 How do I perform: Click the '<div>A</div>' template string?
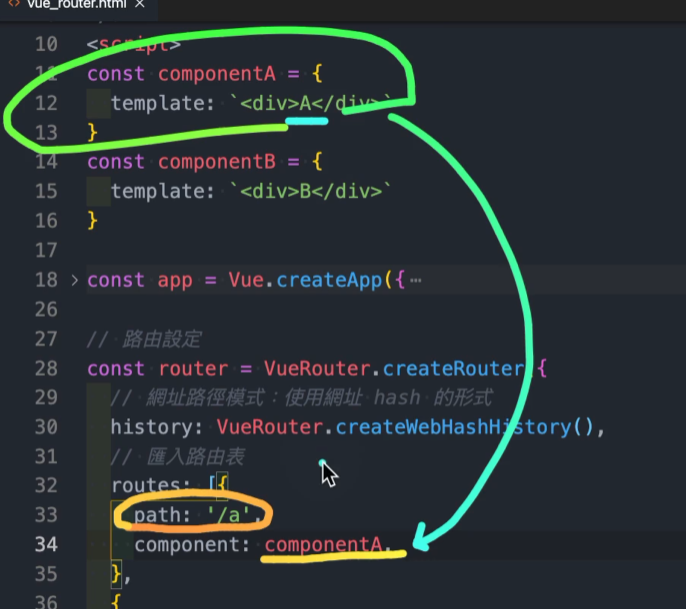click(x=311, y=103)
